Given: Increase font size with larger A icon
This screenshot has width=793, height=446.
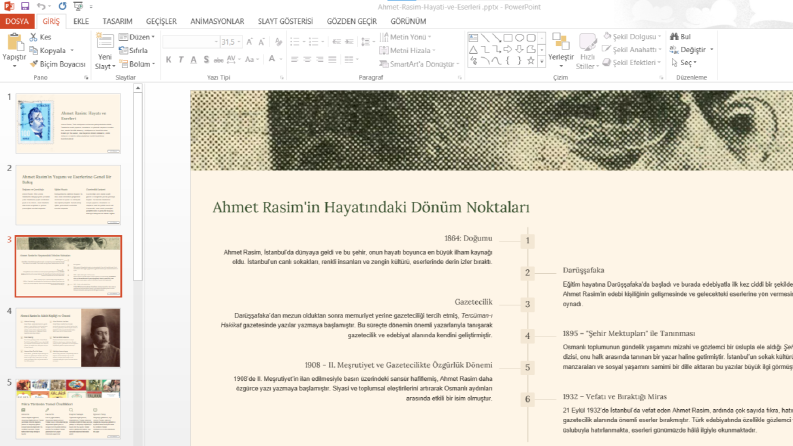Looking at the screenshot, I should [x=250, y=42].
